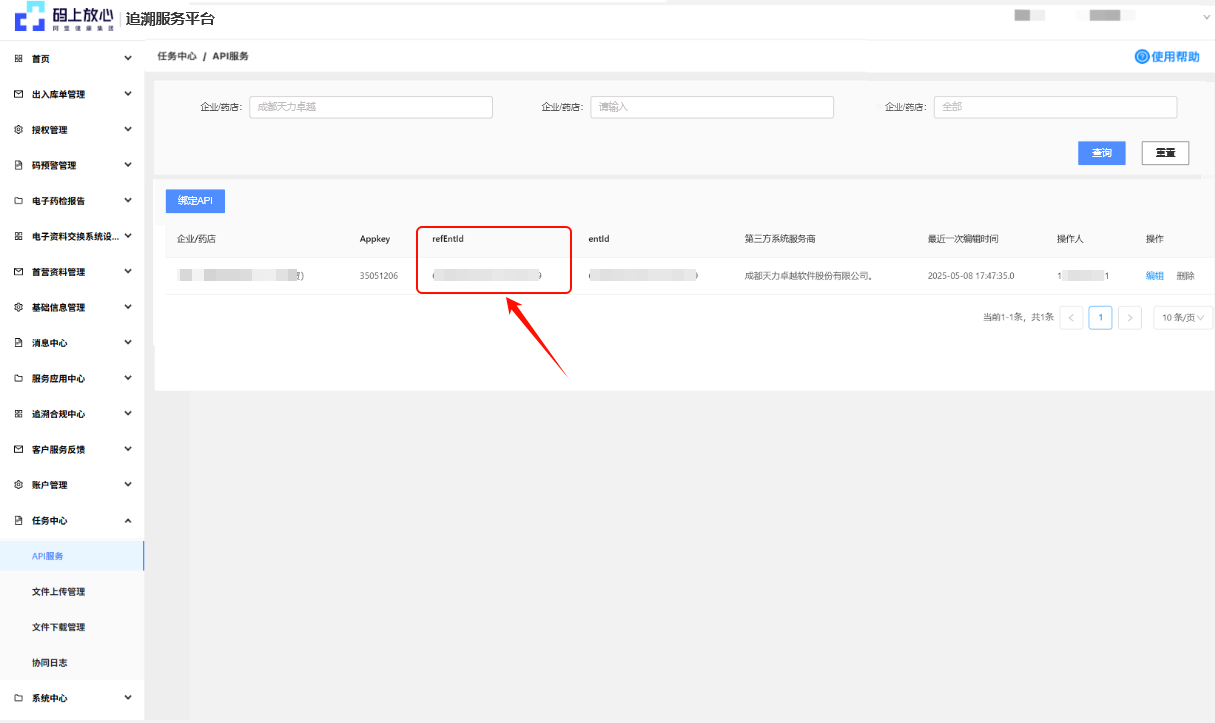Click the 码上放心 logo icon
Image resolution: width=1215 pixels, height=723 pixels.
click(x=30, y=17)
